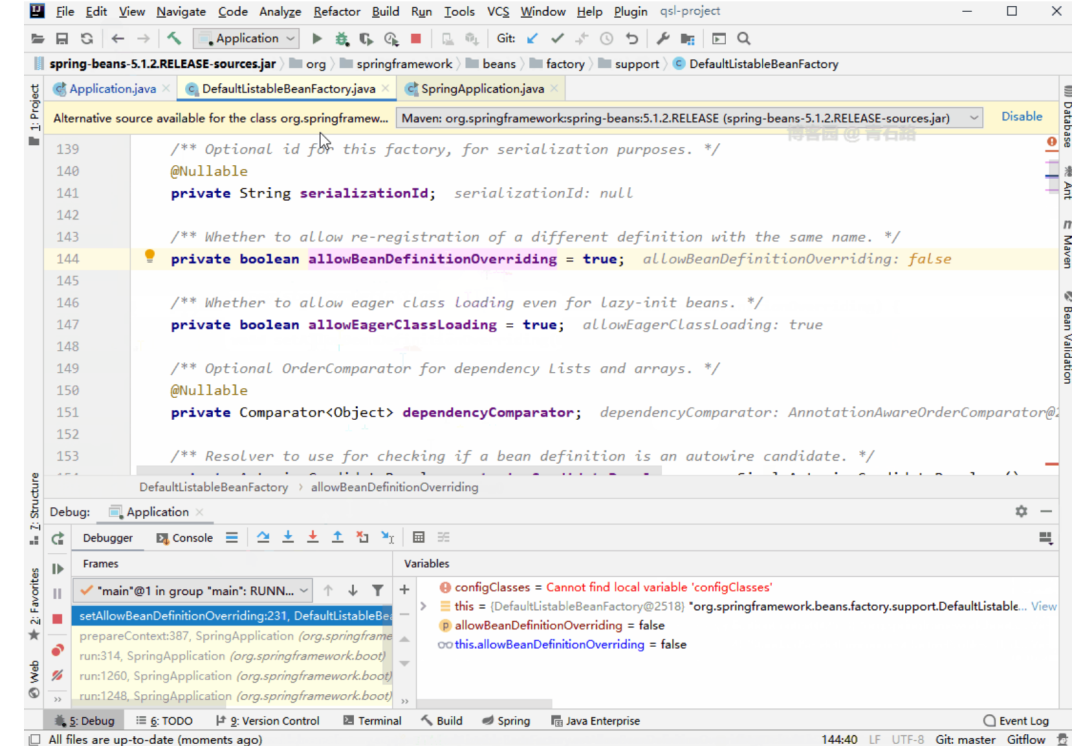Click the Synchronize icon in main toolbar

click(87, 39)
